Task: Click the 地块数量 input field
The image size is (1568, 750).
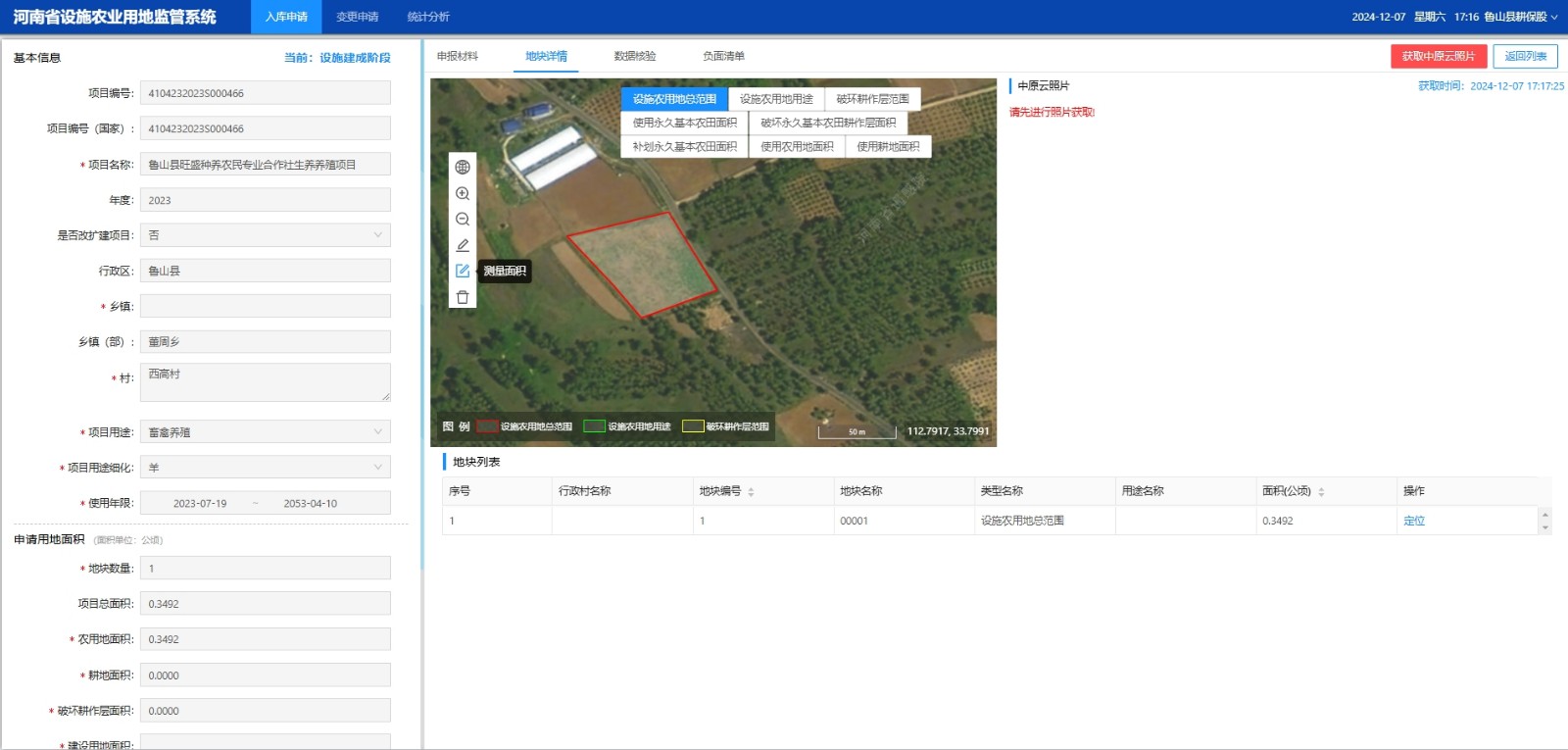Action: click(266, 569)
